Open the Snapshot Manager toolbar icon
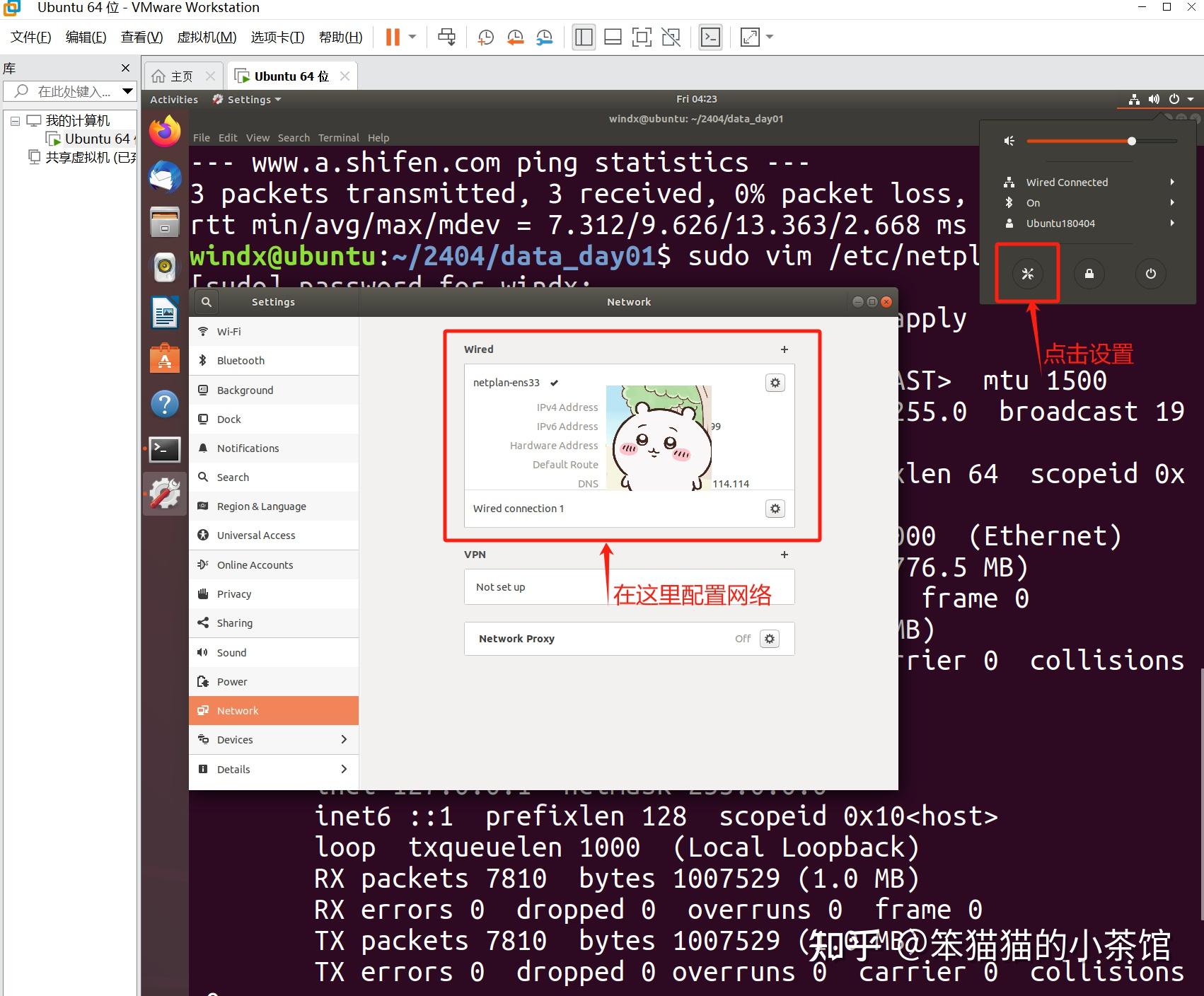This screenshot has width=1204, height=996. [x=545, y=37]
